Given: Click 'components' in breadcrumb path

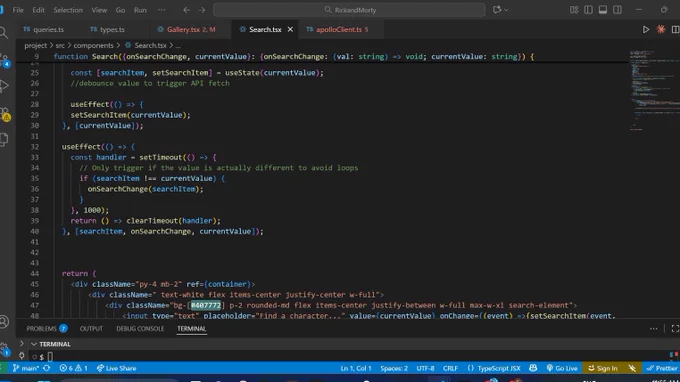Looking at the screenshot, I should pyautogui.click(x=93, y=46).
